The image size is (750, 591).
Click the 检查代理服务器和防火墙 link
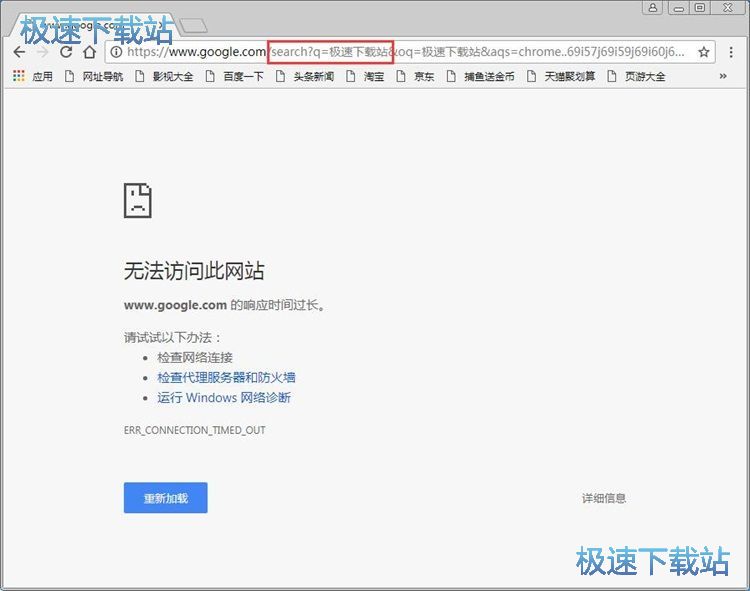(226, 377)
